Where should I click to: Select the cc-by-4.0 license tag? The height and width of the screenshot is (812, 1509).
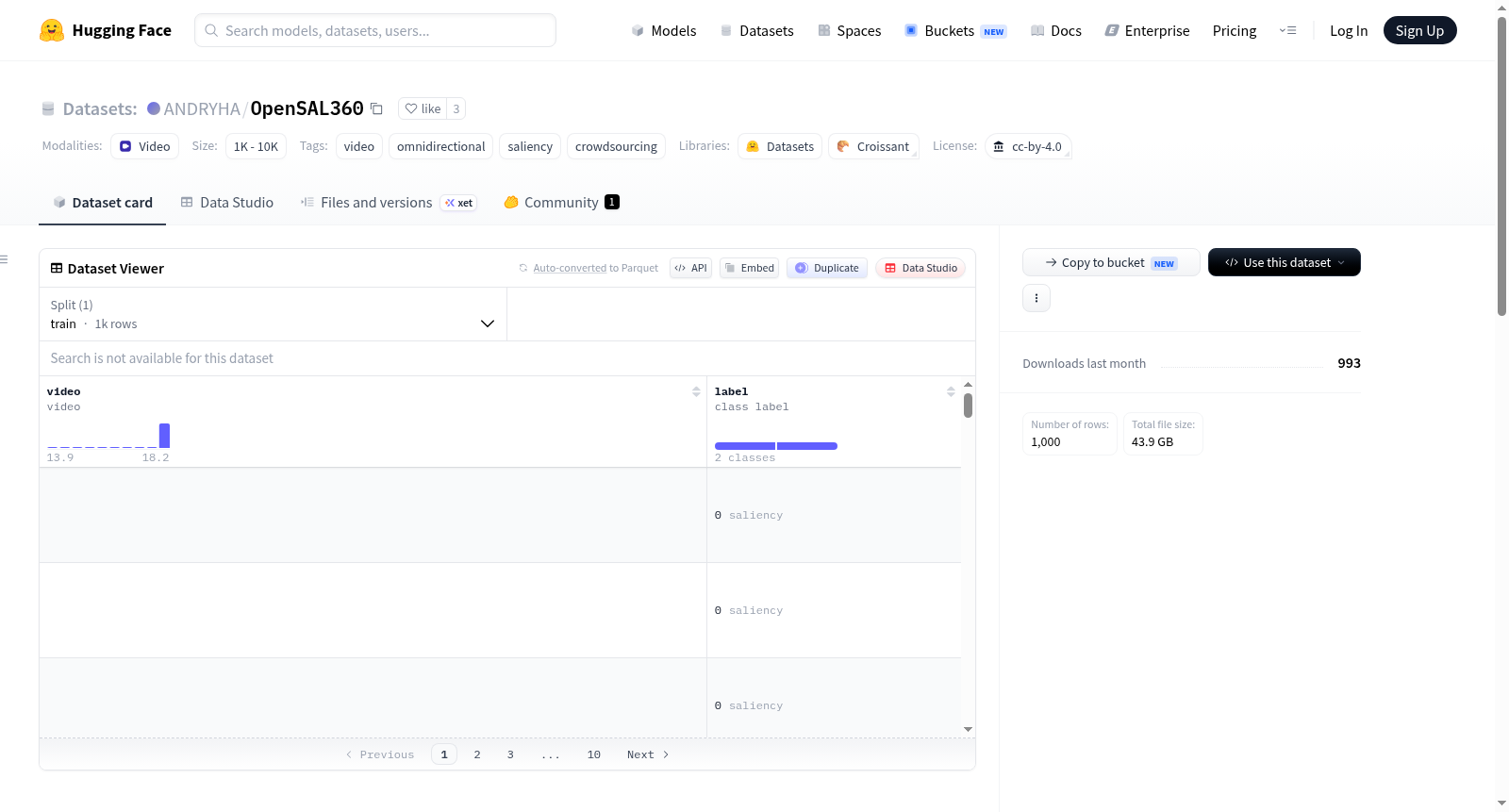point(1028,146)
